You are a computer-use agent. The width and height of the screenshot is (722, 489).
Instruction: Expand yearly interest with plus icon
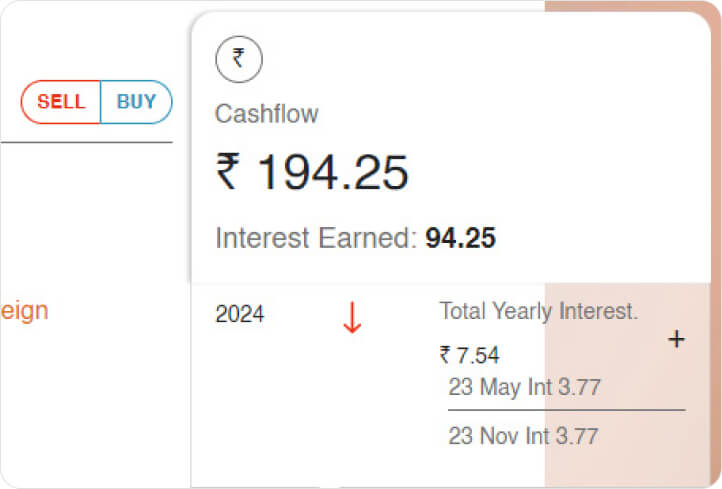676,340
